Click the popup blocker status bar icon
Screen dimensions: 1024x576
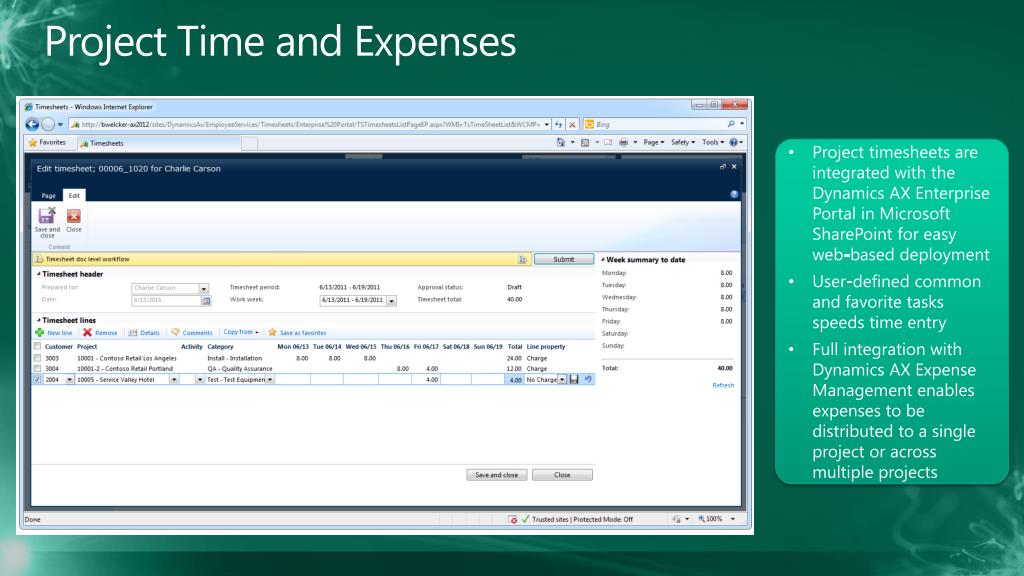pos(513,519)
